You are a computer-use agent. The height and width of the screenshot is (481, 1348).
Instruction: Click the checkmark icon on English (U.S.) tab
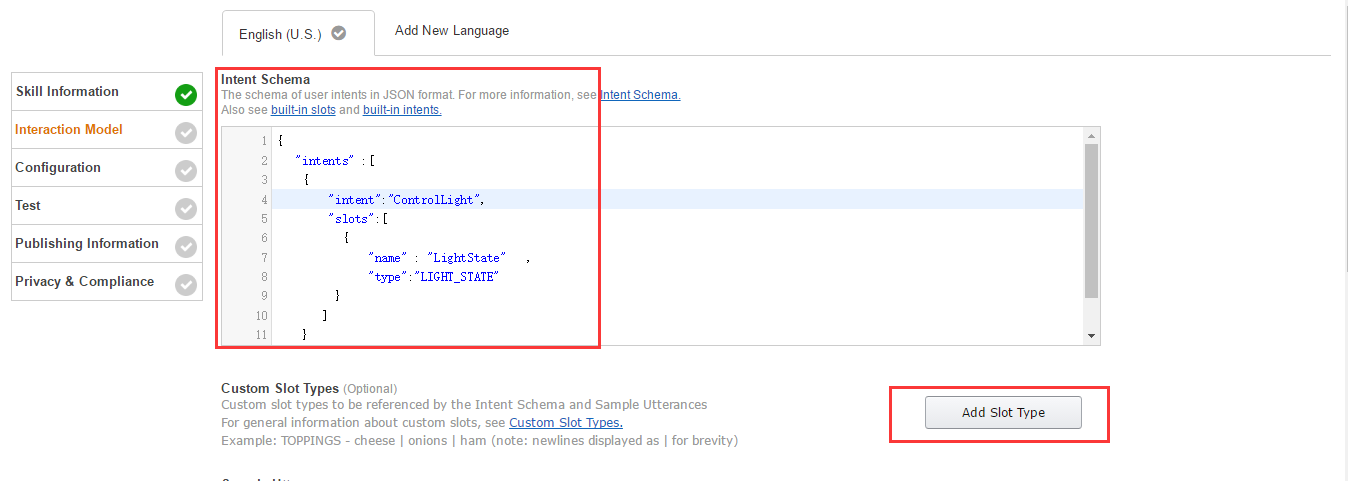point(339,33)
